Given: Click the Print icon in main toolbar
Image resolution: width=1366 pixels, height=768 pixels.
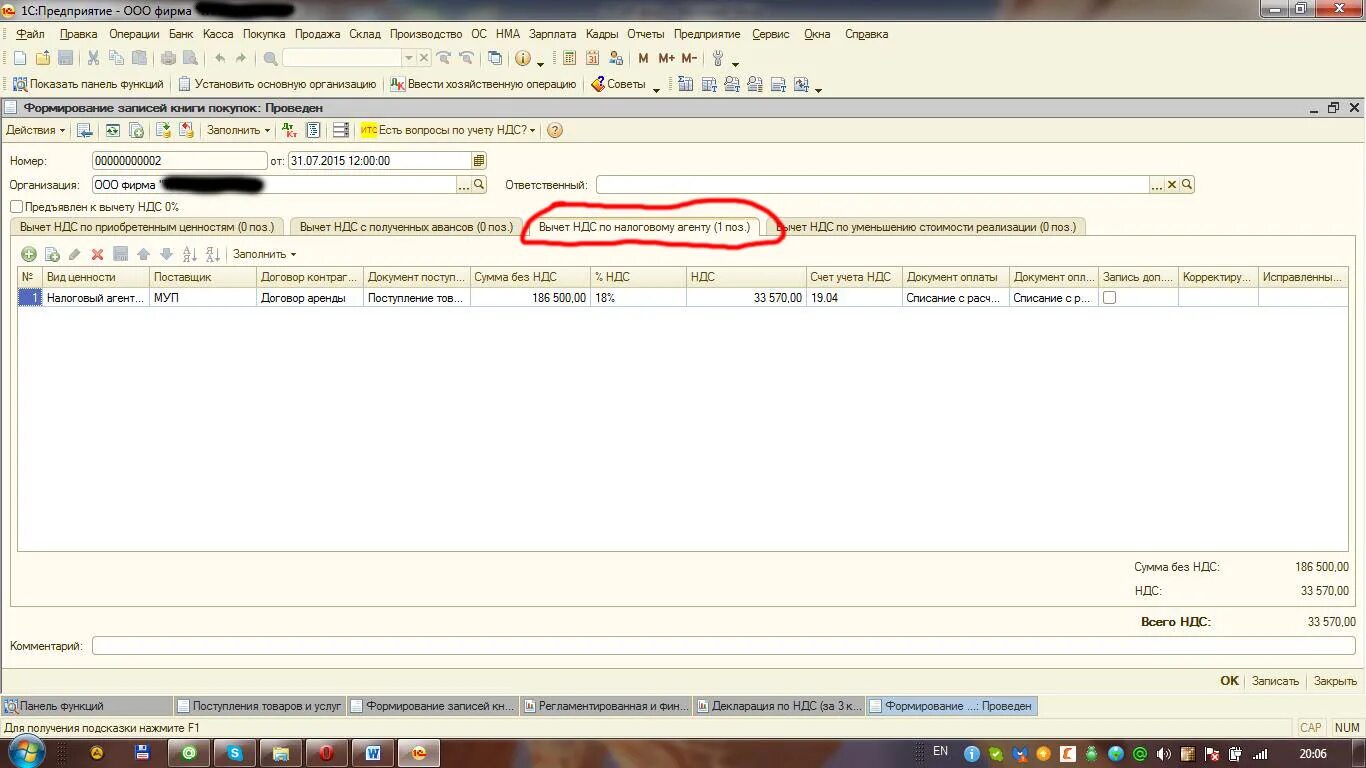Looking at the screenshot, I should pyautogui.click(x=170, y=59).
